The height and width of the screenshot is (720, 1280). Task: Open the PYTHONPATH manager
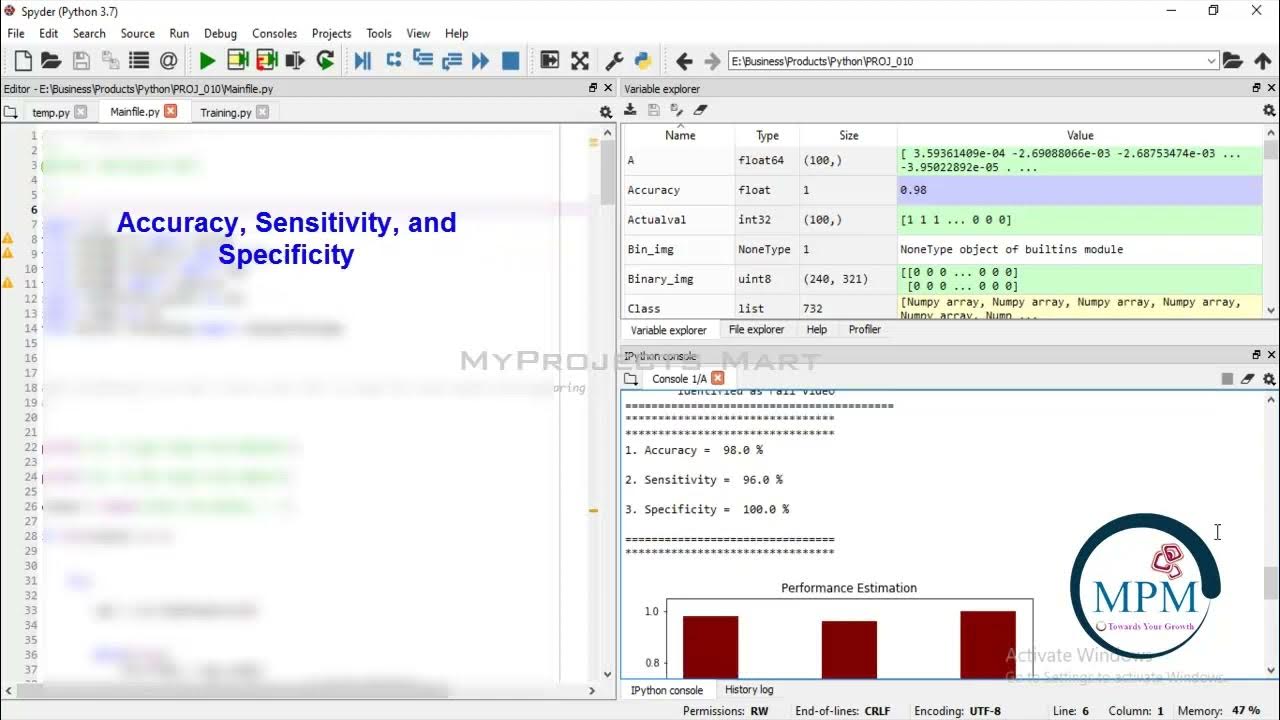pyautogui.click(x=643, y=61)
